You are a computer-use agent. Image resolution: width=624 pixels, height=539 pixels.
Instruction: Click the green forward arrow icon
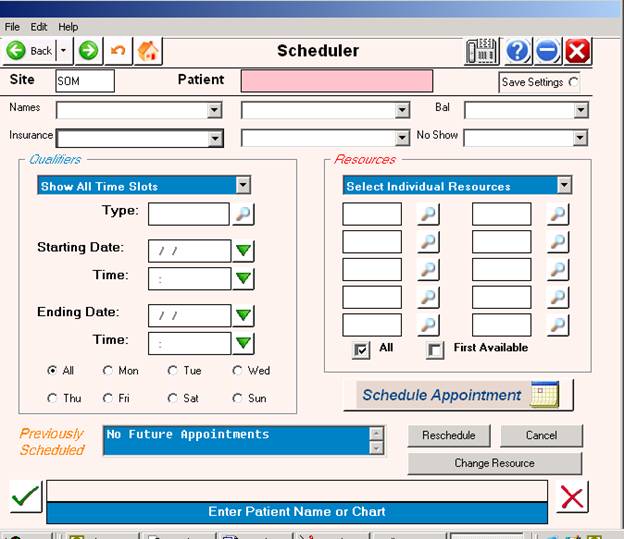click(x=89, y=51)
